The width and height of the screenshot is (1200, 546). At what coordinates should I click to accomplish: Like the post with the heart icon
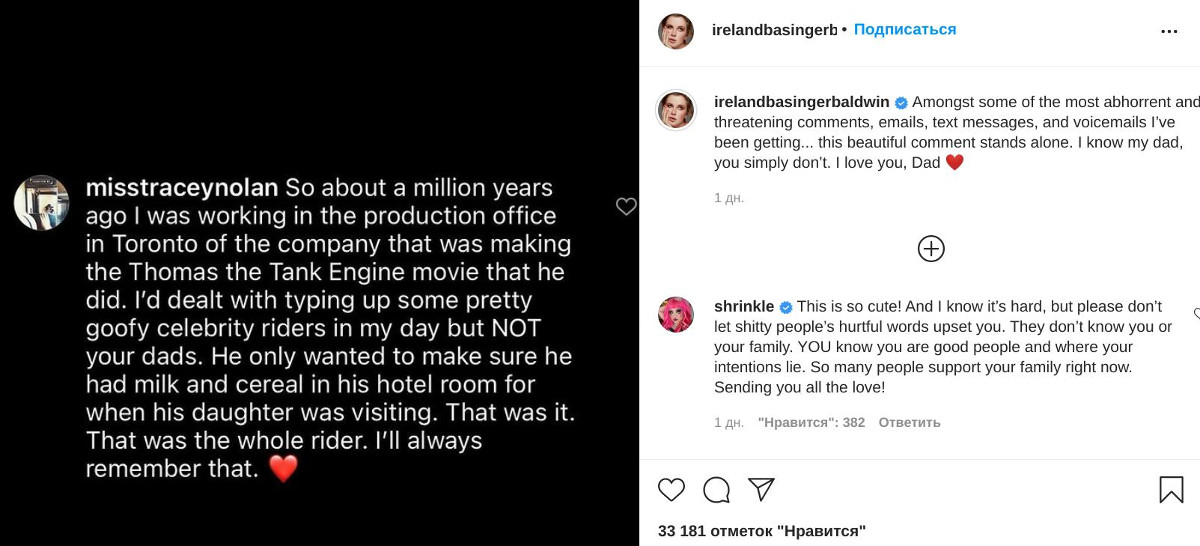point(672,489)
